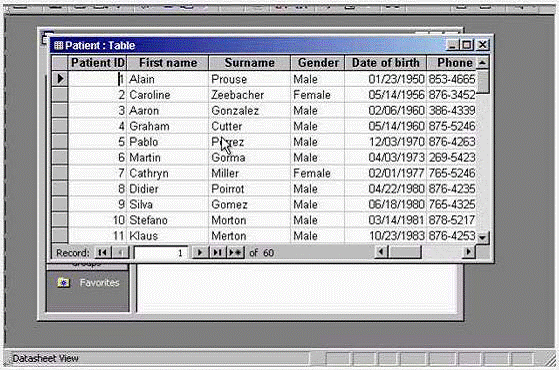The height and width of the screenshot is (370, 559).
Task: Open the Favorites group icon
Action: point(63,283)
